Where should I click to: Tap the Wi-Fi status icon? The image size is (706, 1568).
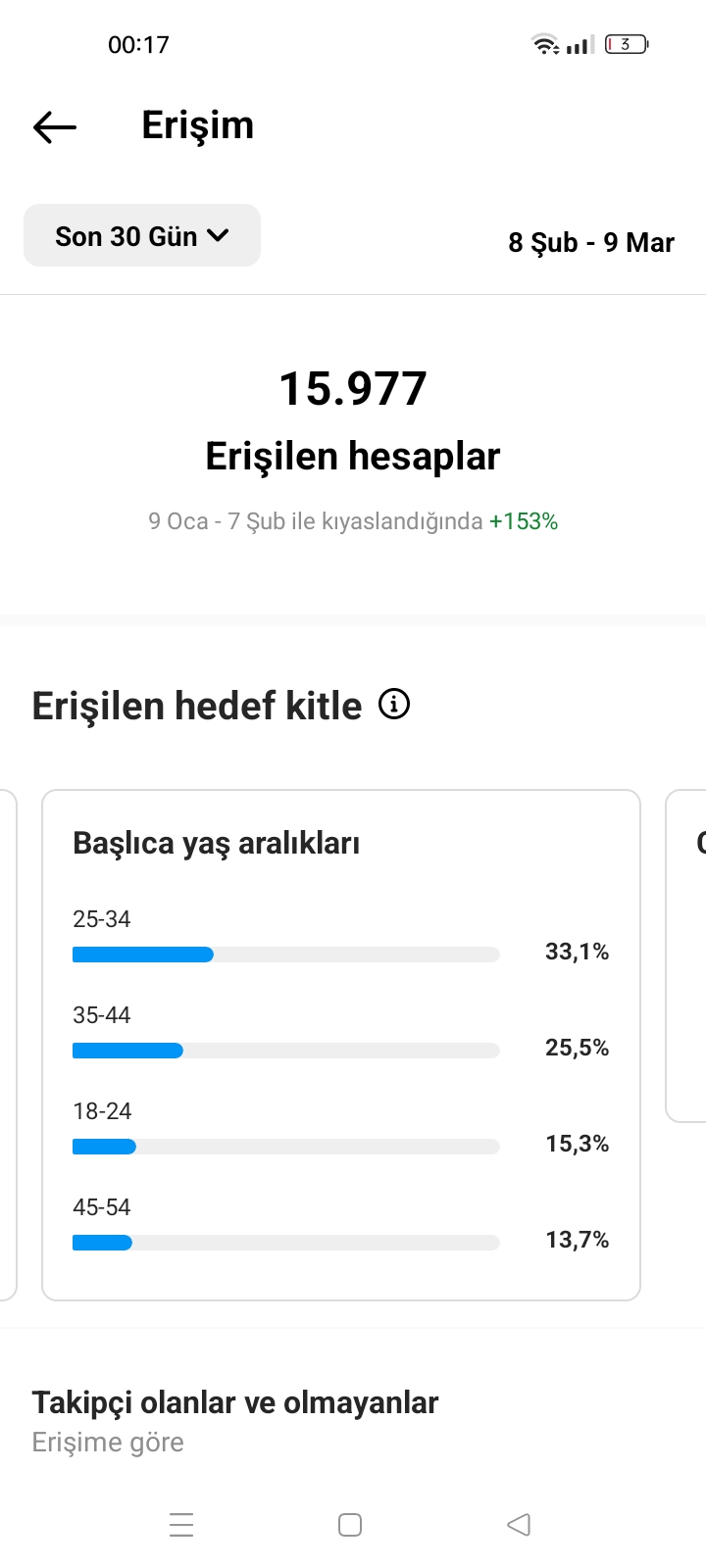(x=544, y=44)
